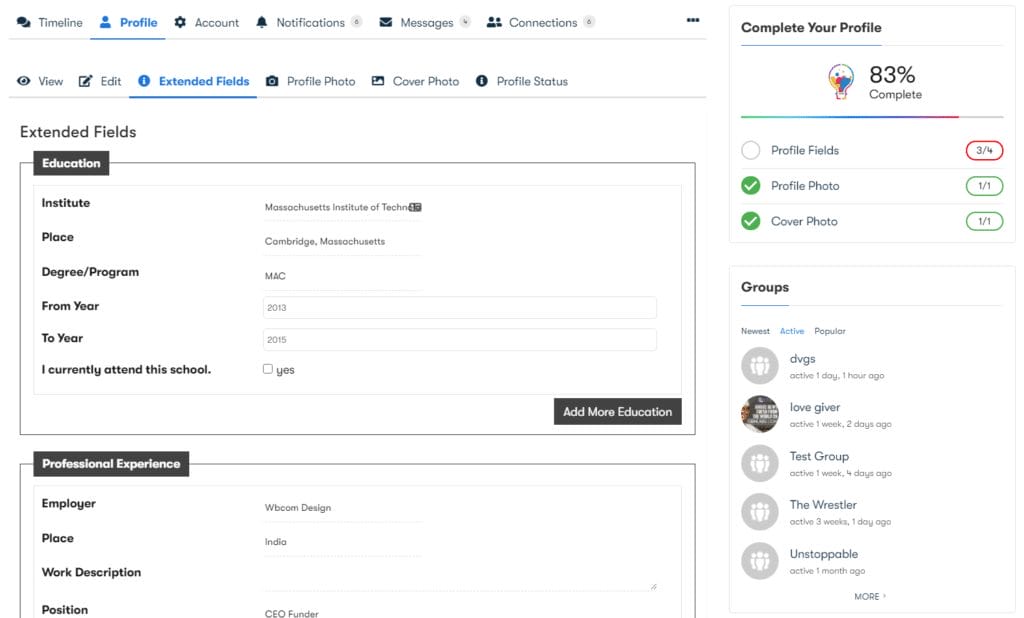Click the Messages envelope icon
1024x618 pixels.
point(385,22)
